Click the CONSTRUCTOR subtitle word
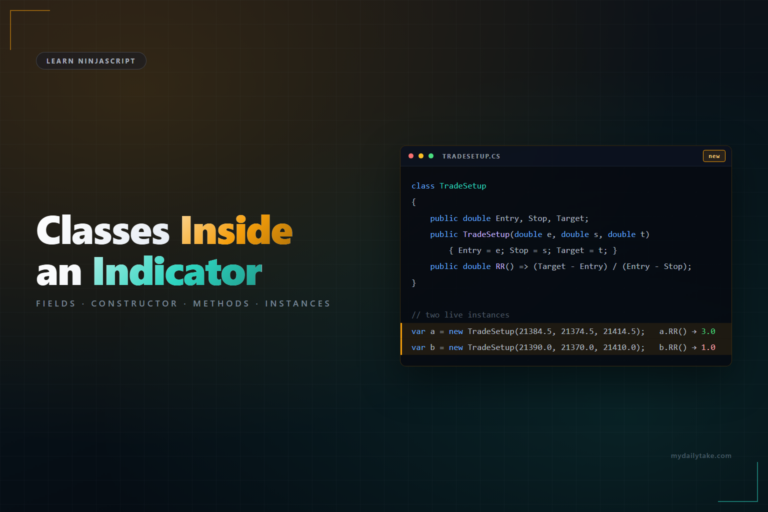This screenshot has width=768, height=512. click(x=134, y=304)
